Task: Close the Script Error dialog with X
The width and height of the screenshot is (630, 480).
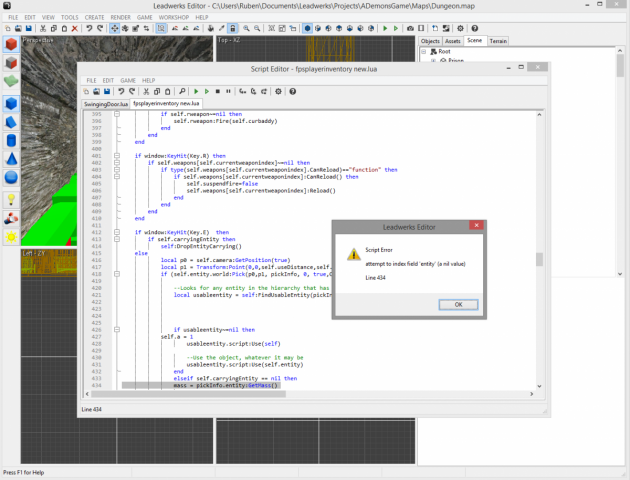Action: point(475,226)
